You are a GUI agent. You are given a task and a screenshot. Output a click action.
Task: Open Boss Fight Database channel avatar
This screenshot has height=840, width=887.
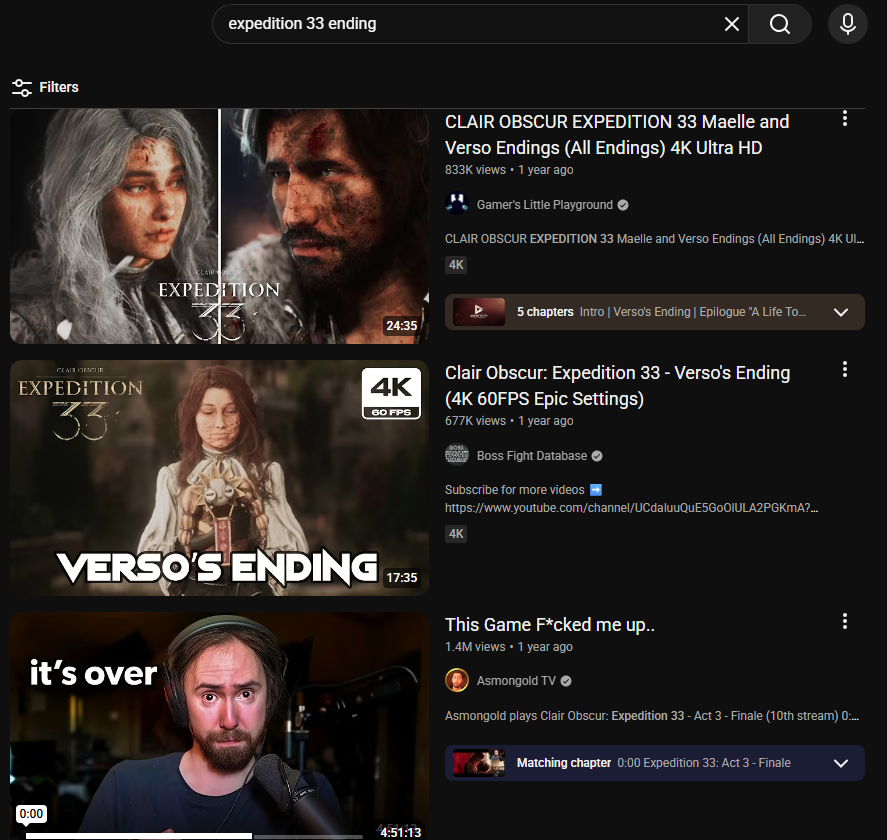pos(457,455)
